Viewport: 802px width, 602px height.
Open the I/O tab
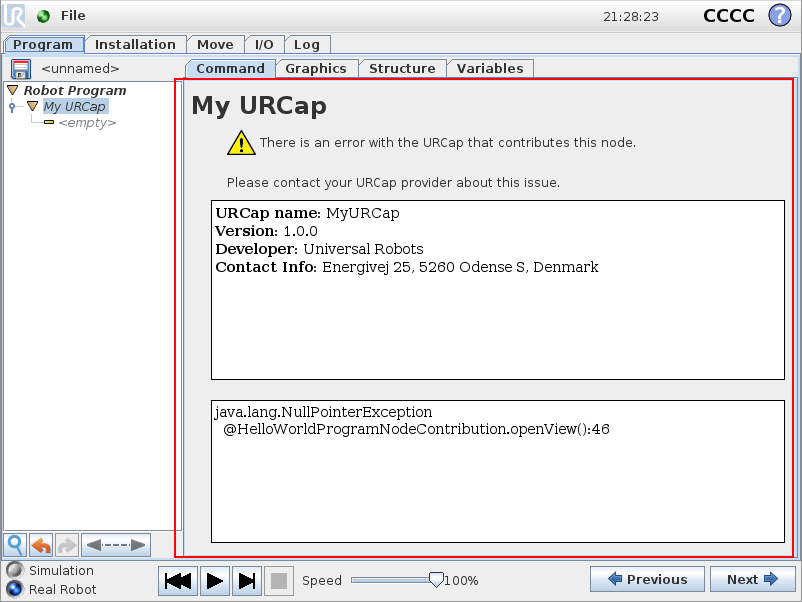pyautogui.click(x=264, y=44)
